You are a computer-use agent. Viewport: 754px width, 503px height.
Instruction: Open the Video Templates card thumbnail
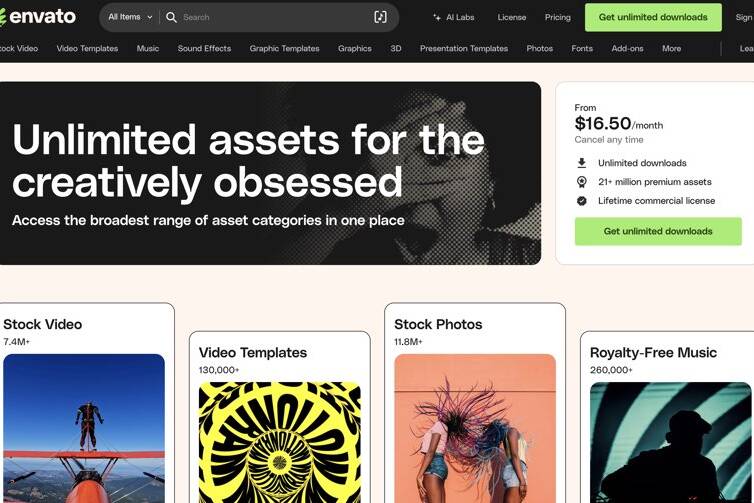(x=279, y=442)
